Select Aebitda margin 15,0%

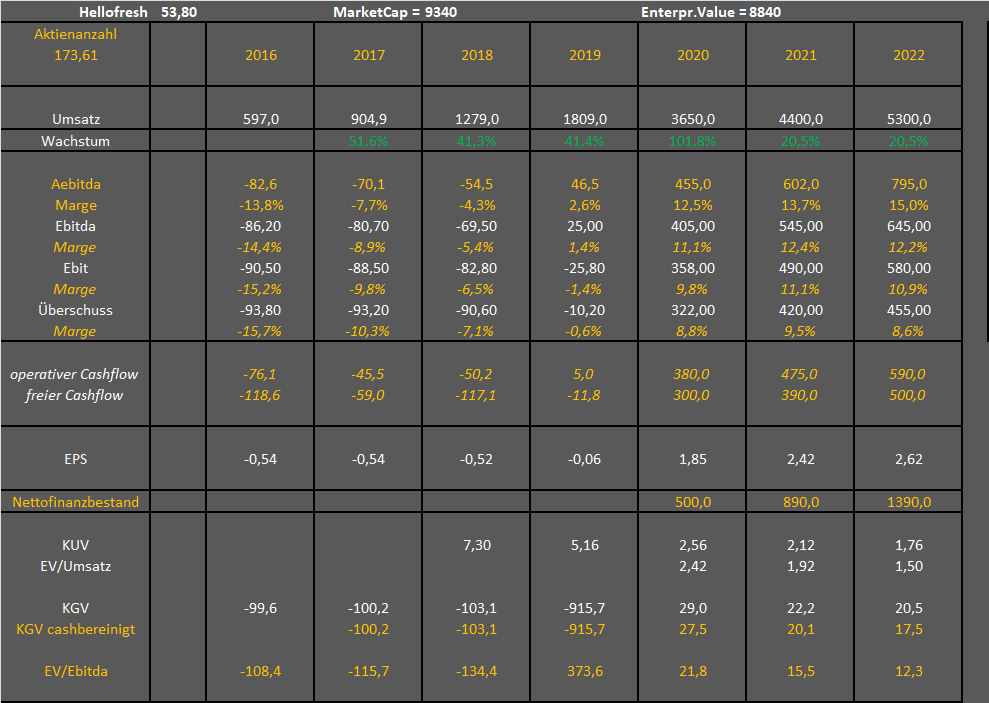click(x=909, y=205)
